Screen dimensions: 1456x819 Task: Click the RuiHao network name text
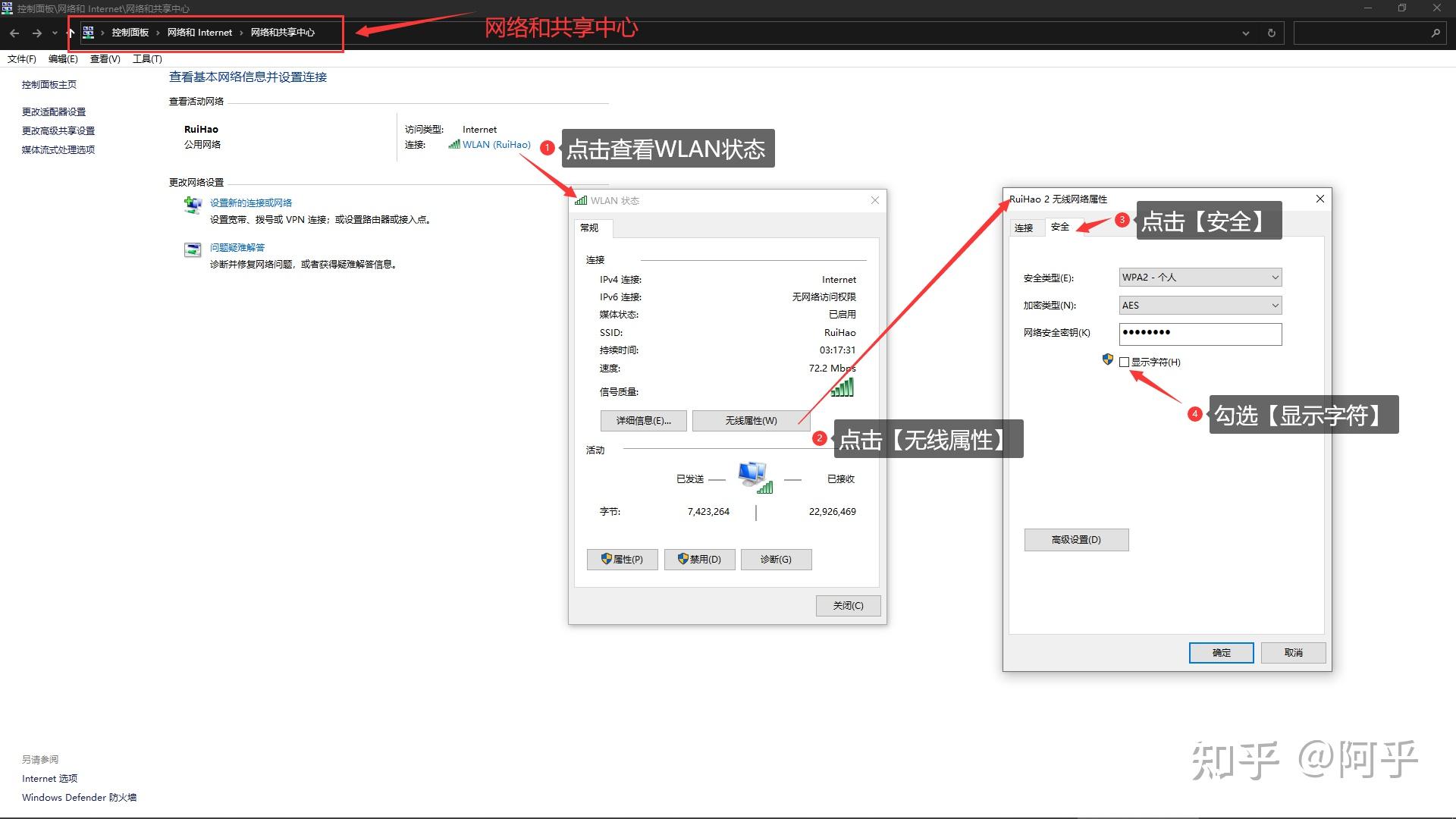tap(201, 130)
